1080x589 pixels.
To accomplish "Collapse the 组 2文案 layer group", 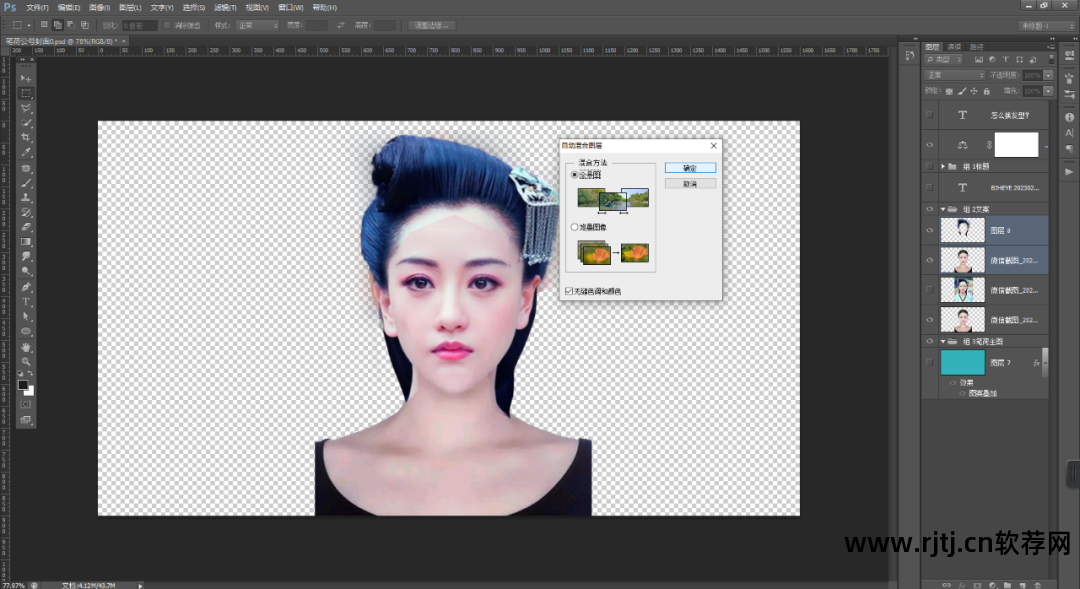I will (x=943, y=209).
